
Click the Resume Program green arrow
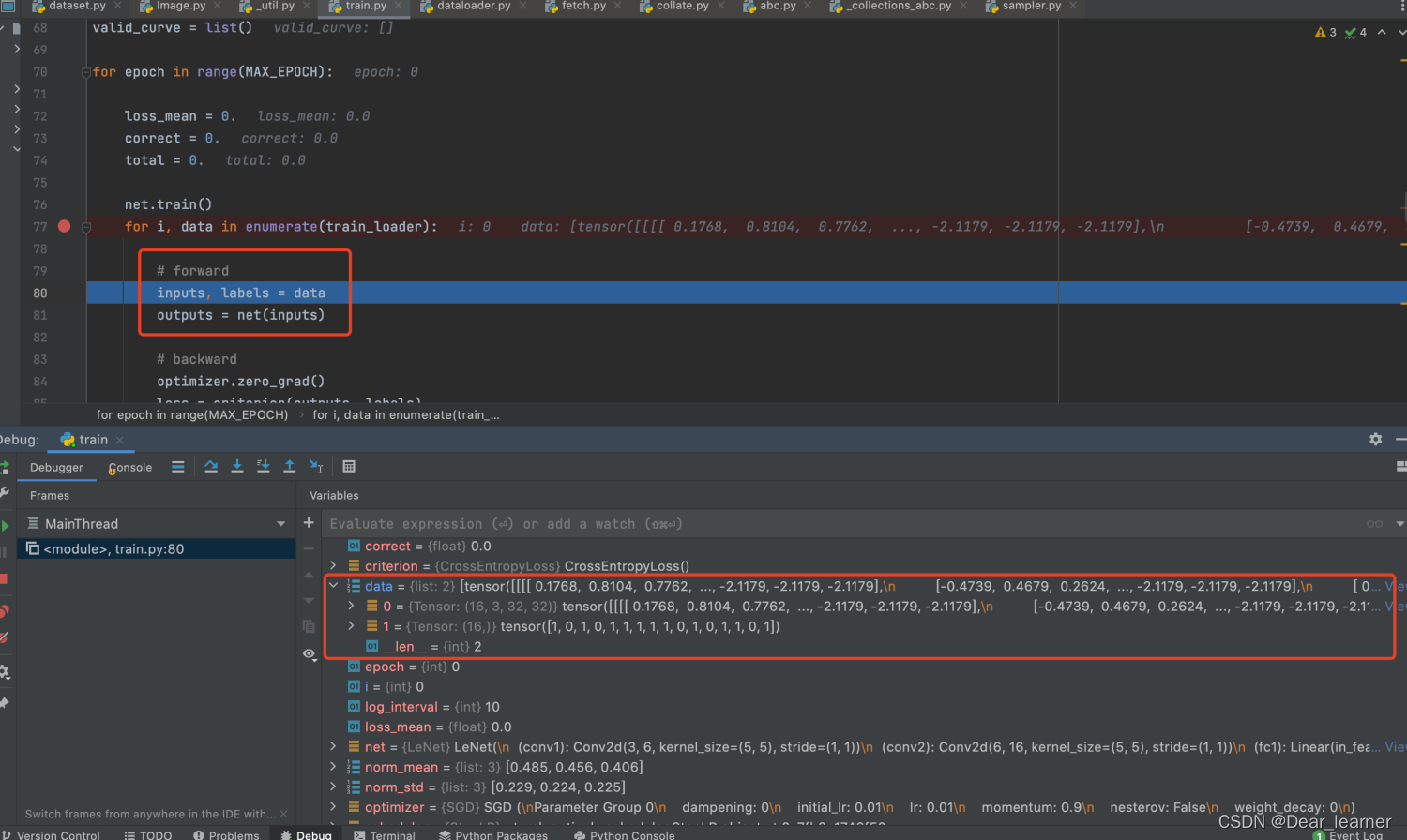[5, 526]
